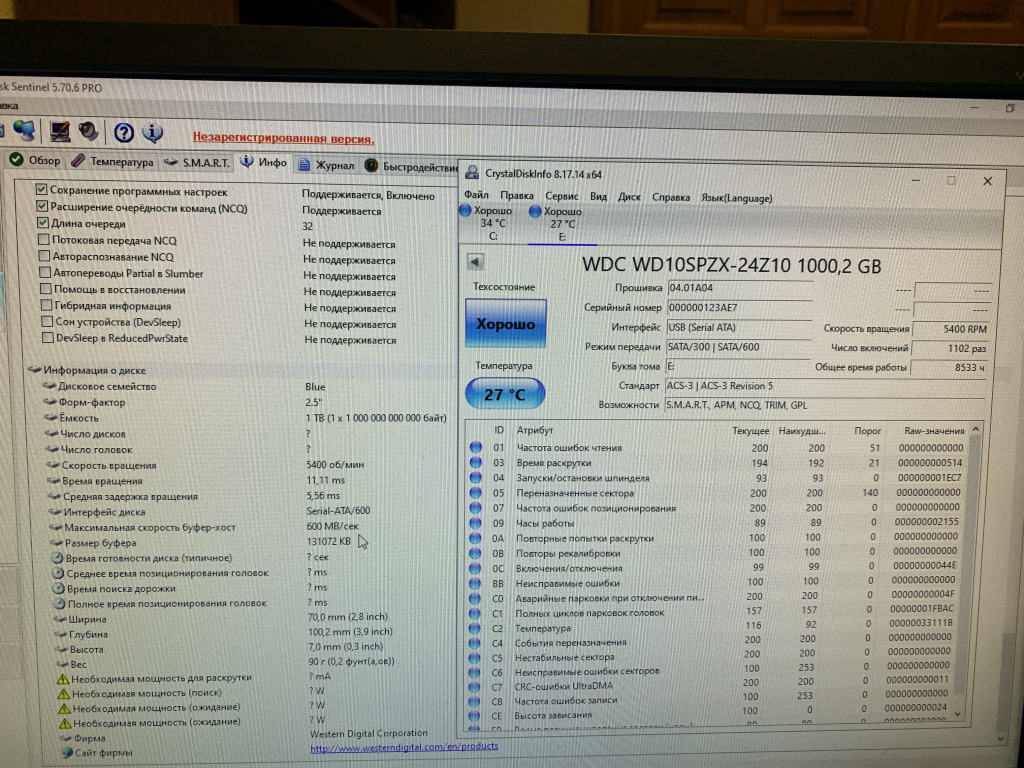The width and height of the screenshot is (1024, 768).
Task: Click the blue health dot for disk E:
Action: pyautogui.click(x=535, y=211)
